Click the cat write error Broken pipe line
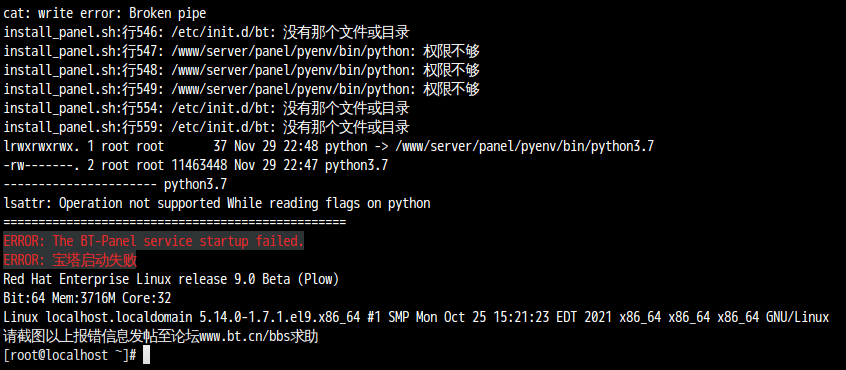This screenshot has width=846, height=370. [x=105, y=13]
